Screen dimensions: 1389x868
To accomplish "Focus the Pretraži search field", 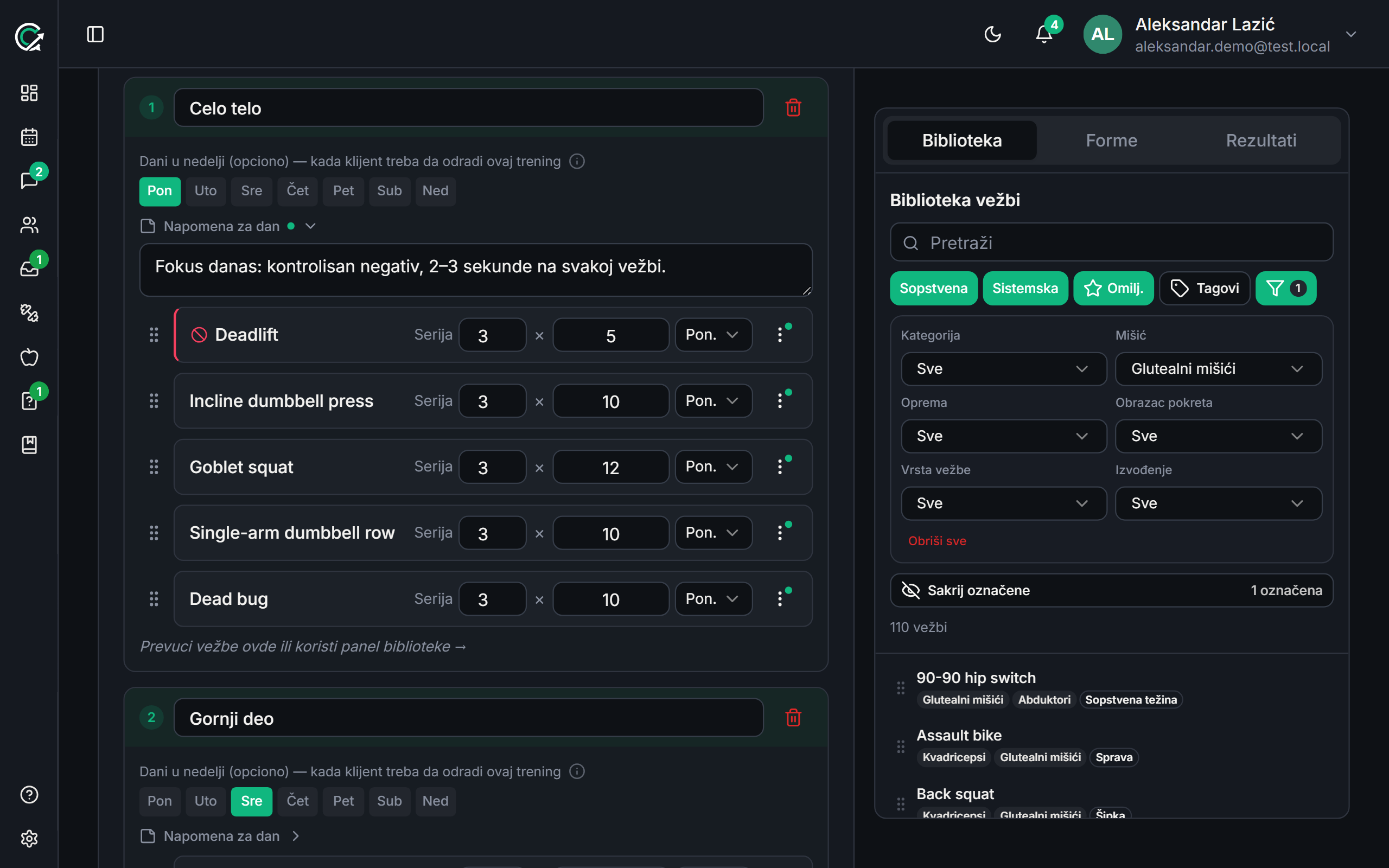I will click(x=1111, y=242).
